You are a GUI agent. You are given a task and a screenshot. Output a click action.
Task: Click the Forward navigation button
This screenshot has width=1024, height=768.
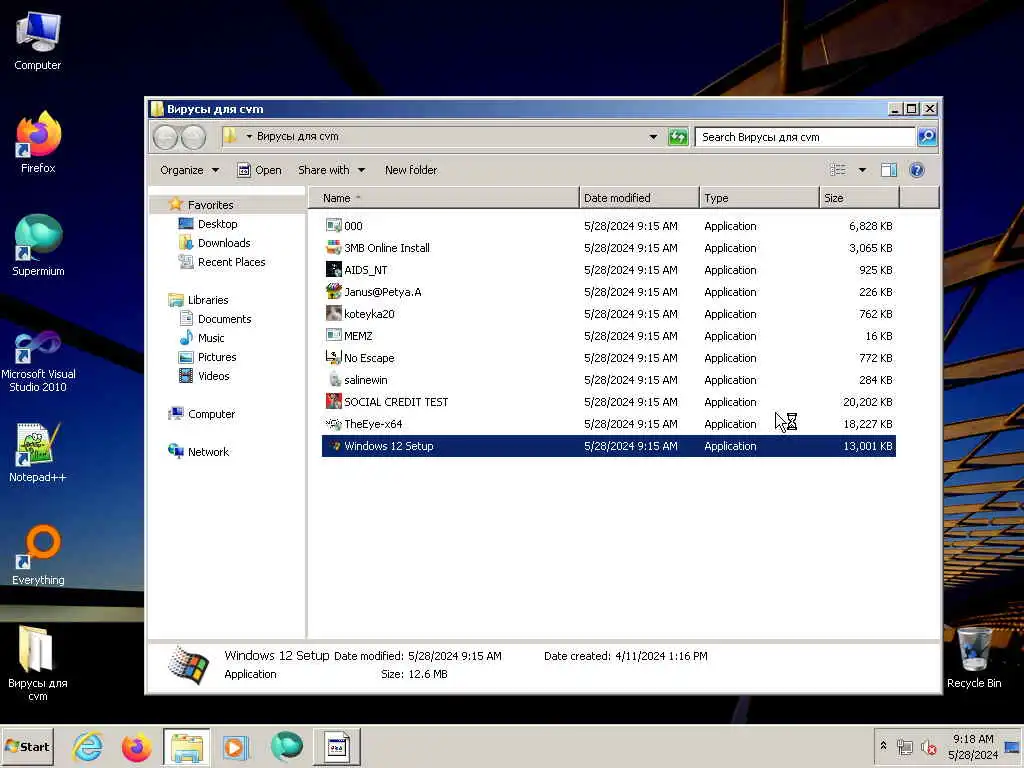(x=193, y=137)
